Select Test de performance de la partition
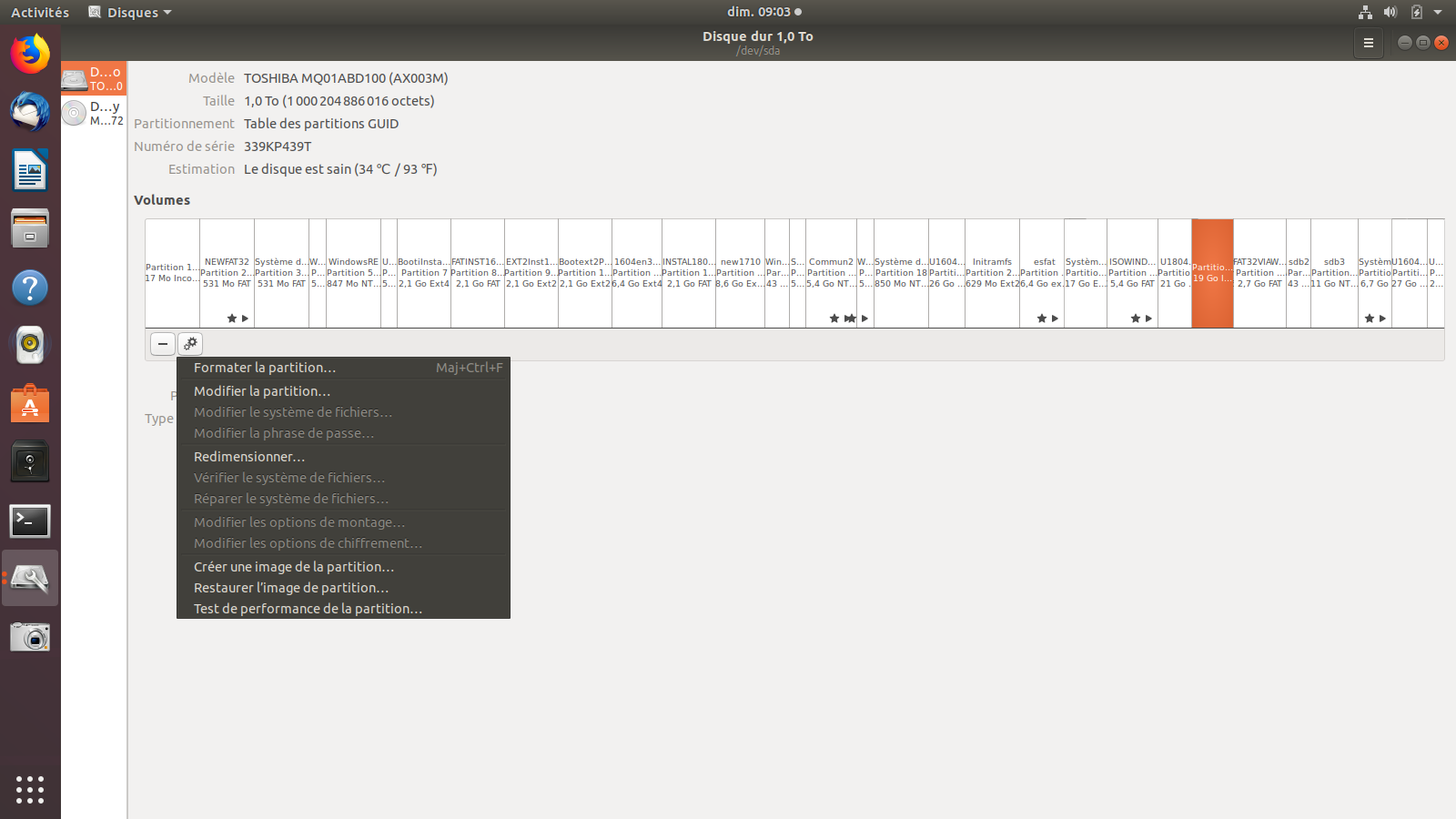The width and height of the screenshot is (1456, 819). click(308, 609)
